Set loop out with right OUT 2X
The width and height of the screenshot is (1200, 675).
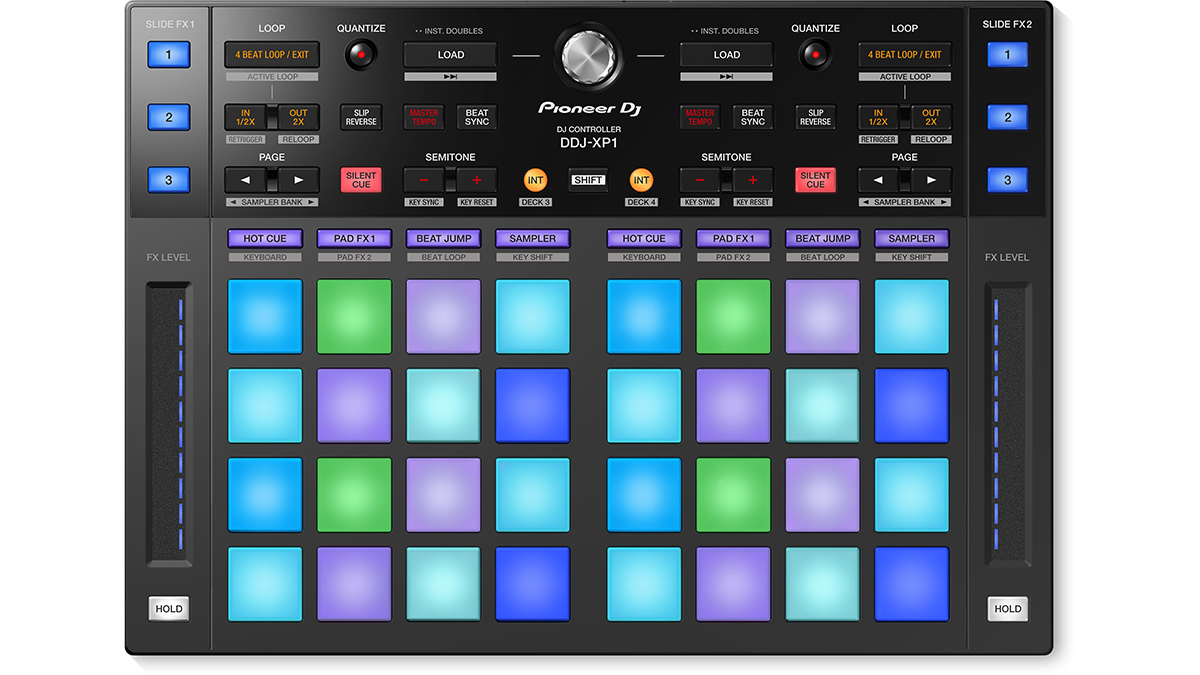point(931,118)
